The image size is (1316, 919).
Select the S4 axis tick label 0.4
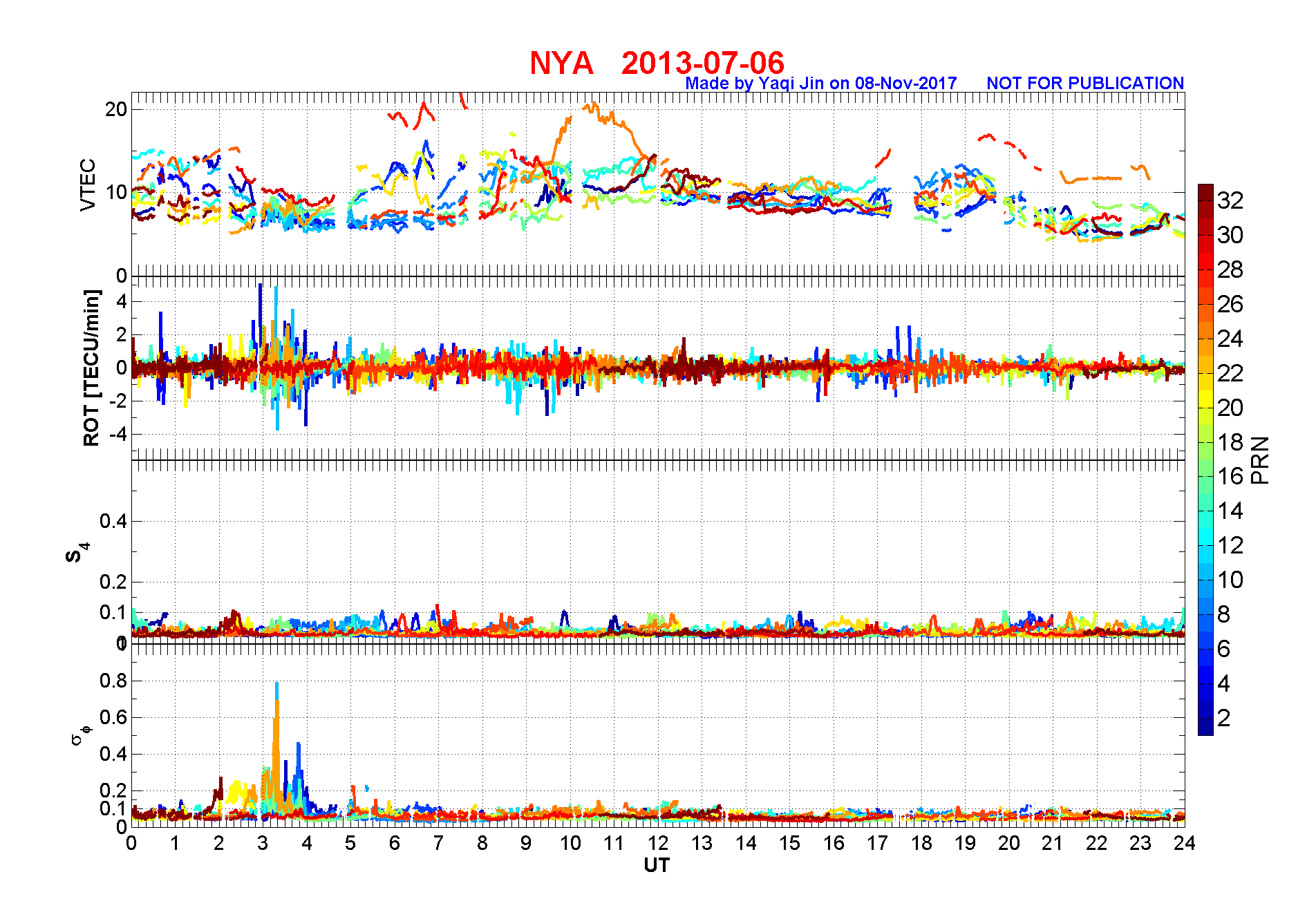coord(113,521)
